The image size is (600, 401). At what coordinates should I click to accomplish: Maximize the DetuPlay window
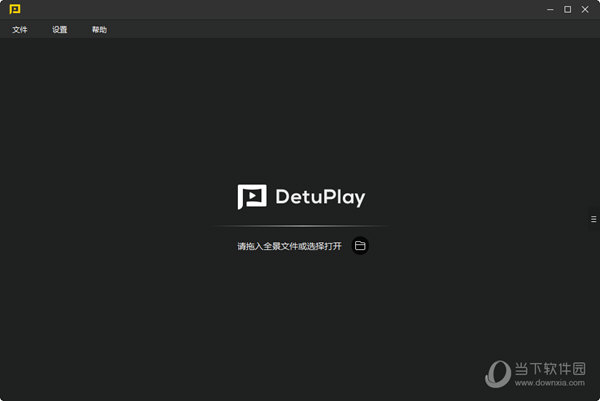[x=567, y=10]
